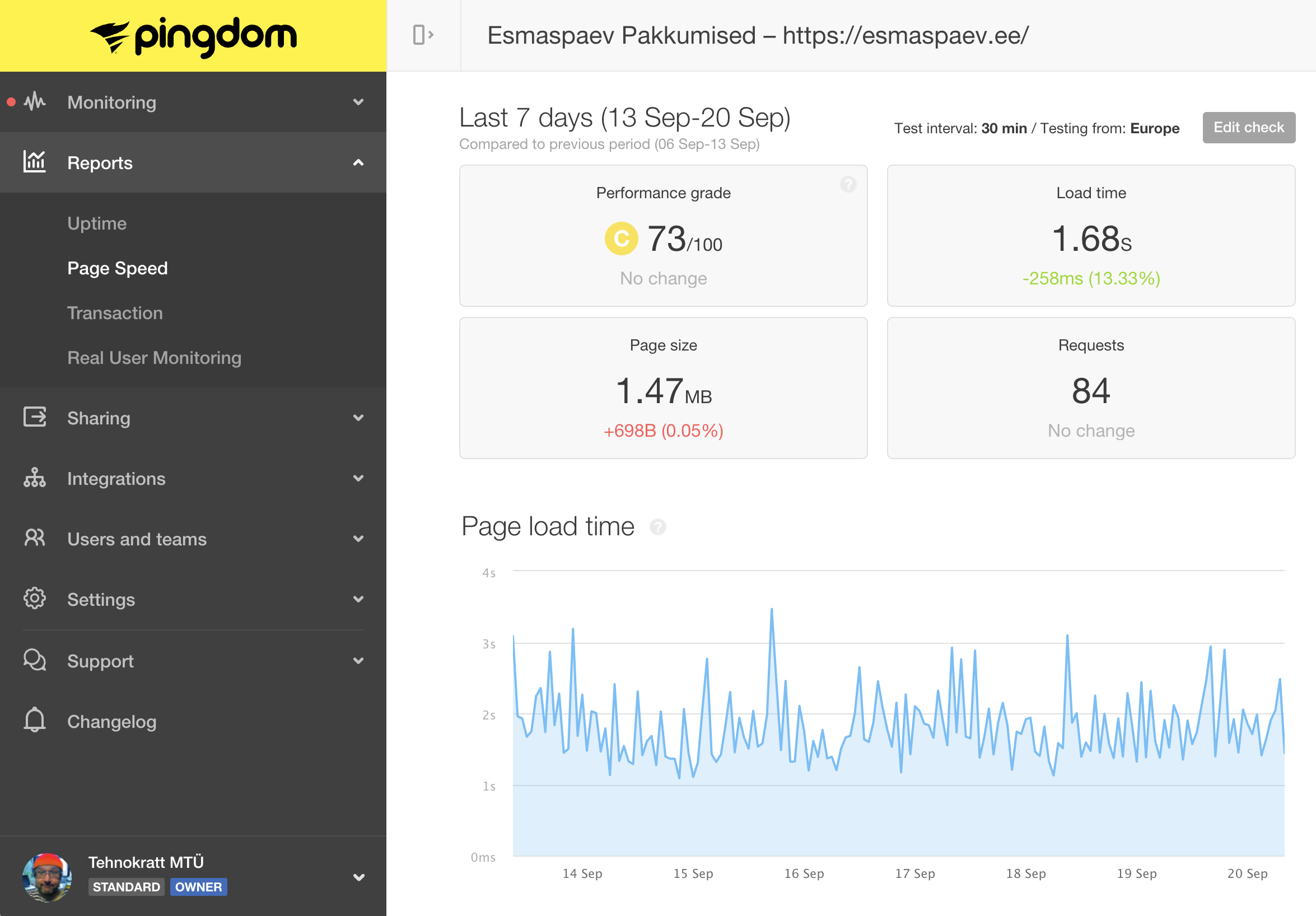Click the Performance grade 73/100 card
Viewport: 1316px width, 916px height.
pos(663,236)
